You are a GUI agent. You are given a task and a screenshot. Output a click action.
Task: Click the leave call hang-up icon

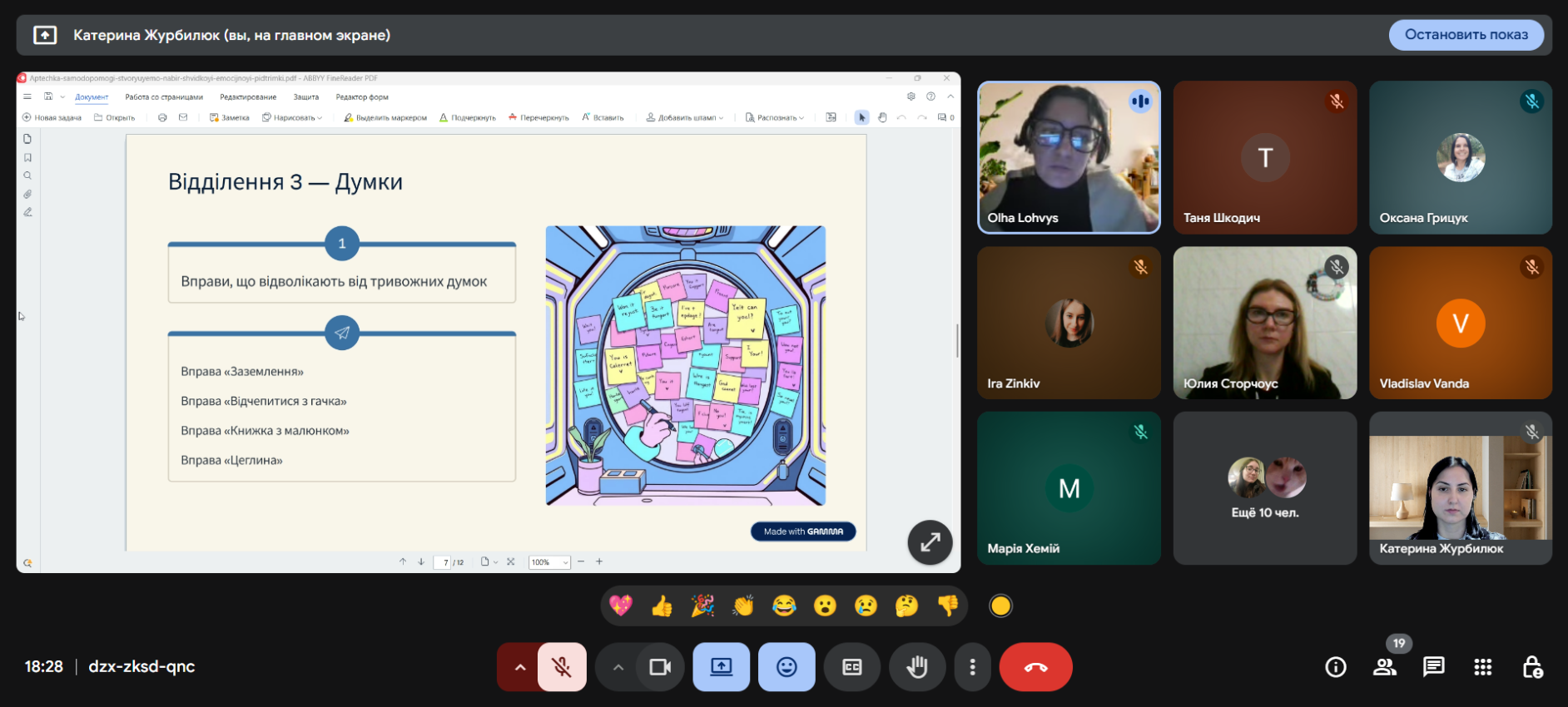click(x=1035, y=667)
